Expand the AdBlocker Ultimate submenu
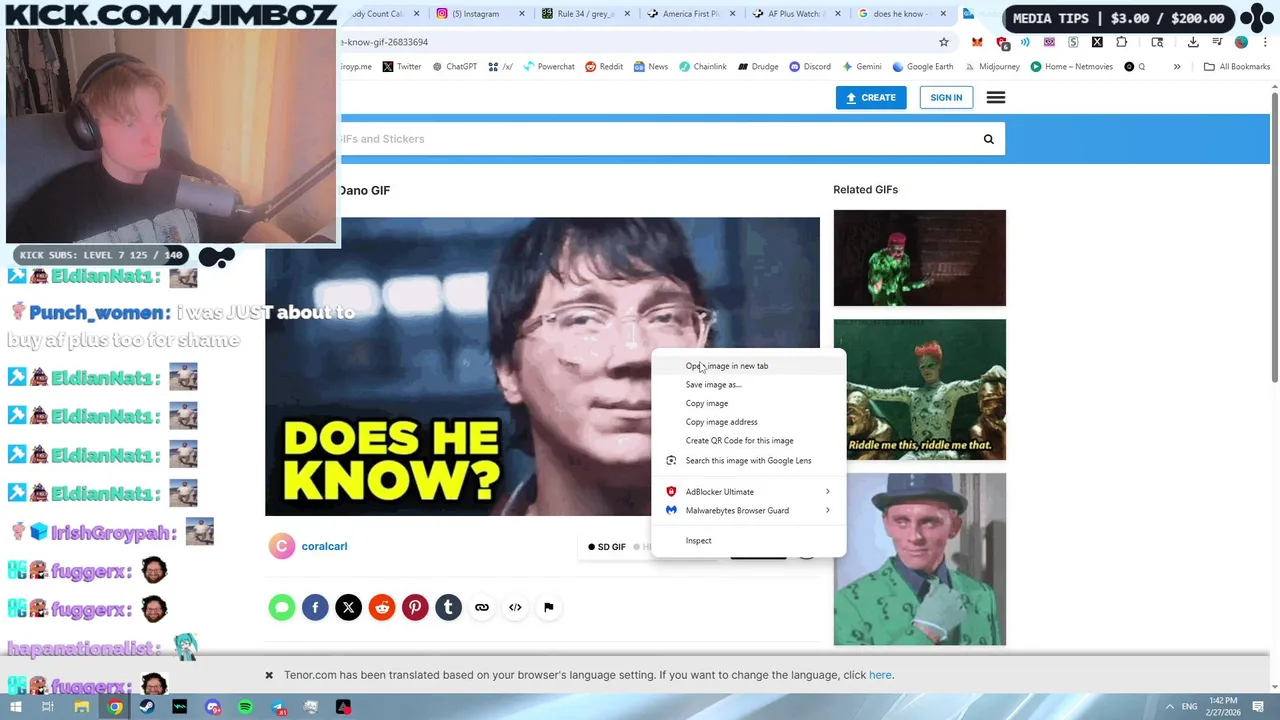This screenshot has width=1280, height=720. pos(748,492)
